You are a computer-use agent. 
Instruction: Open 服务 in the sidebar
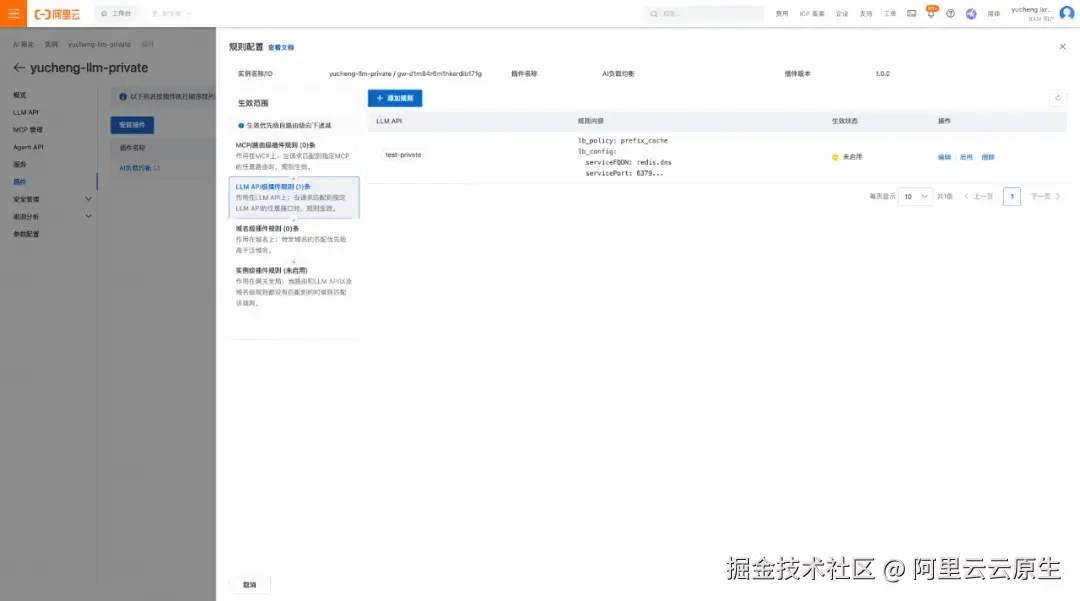tap(19, 165)
